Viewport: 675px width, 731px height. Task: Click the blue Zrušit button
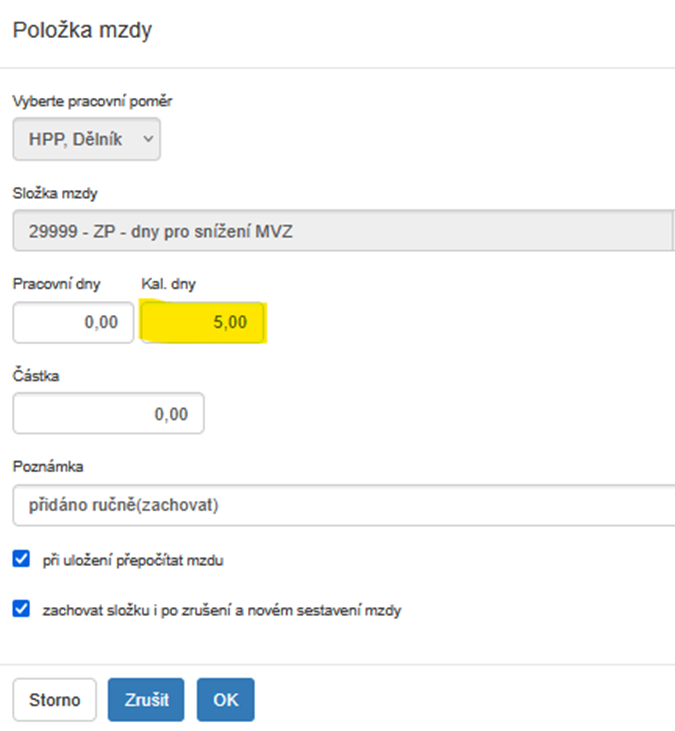pyautogui.click(x=146, y=700)
